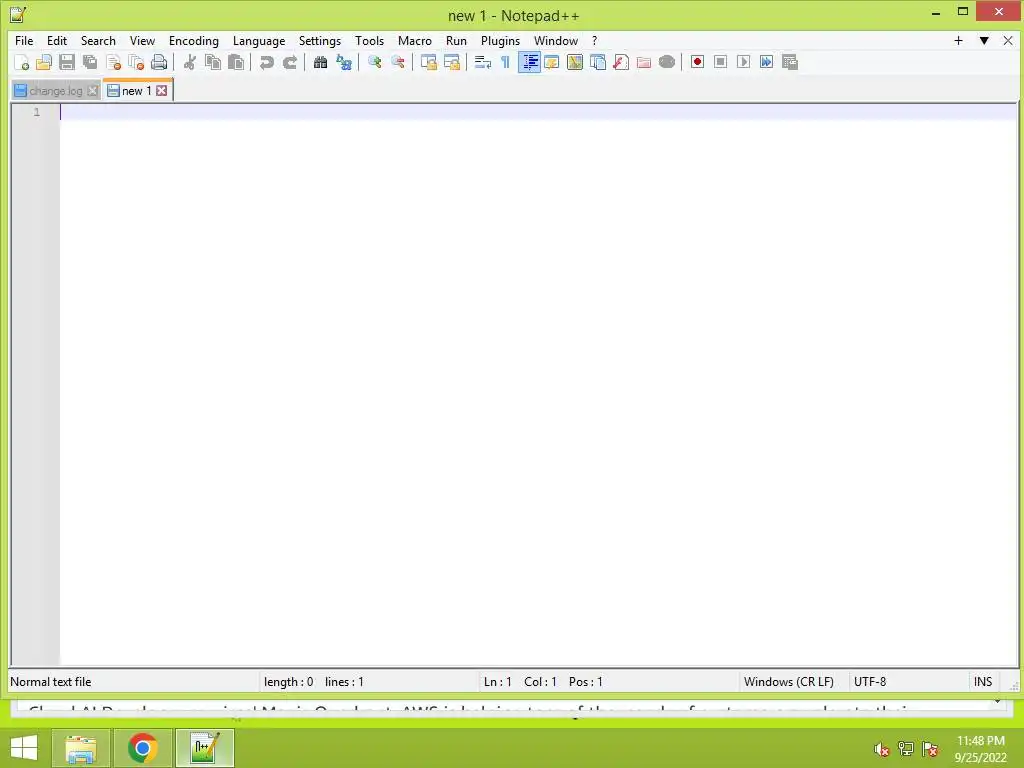Select the new 1 tab
The width and height of the screenshot is (1024, 768).
click(x=136, y=91)
